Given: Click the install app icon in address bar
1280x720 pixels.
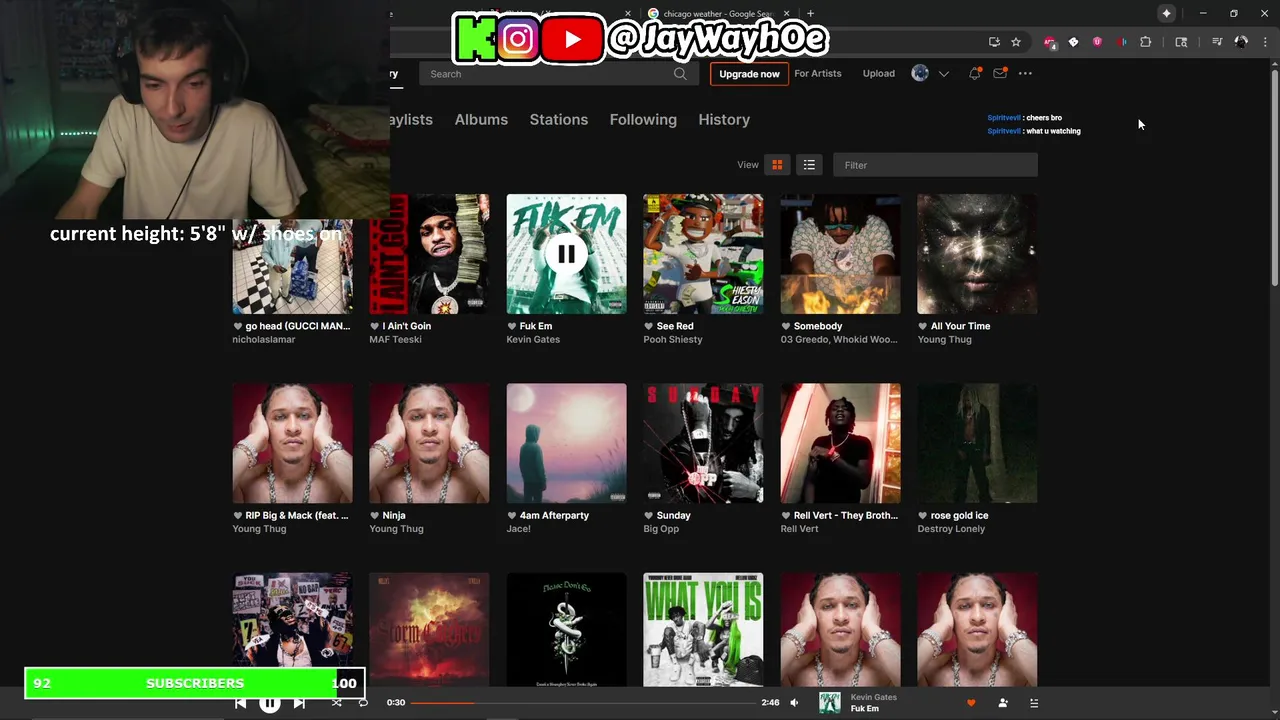Looking at the screenshot, I should (994, 42).
